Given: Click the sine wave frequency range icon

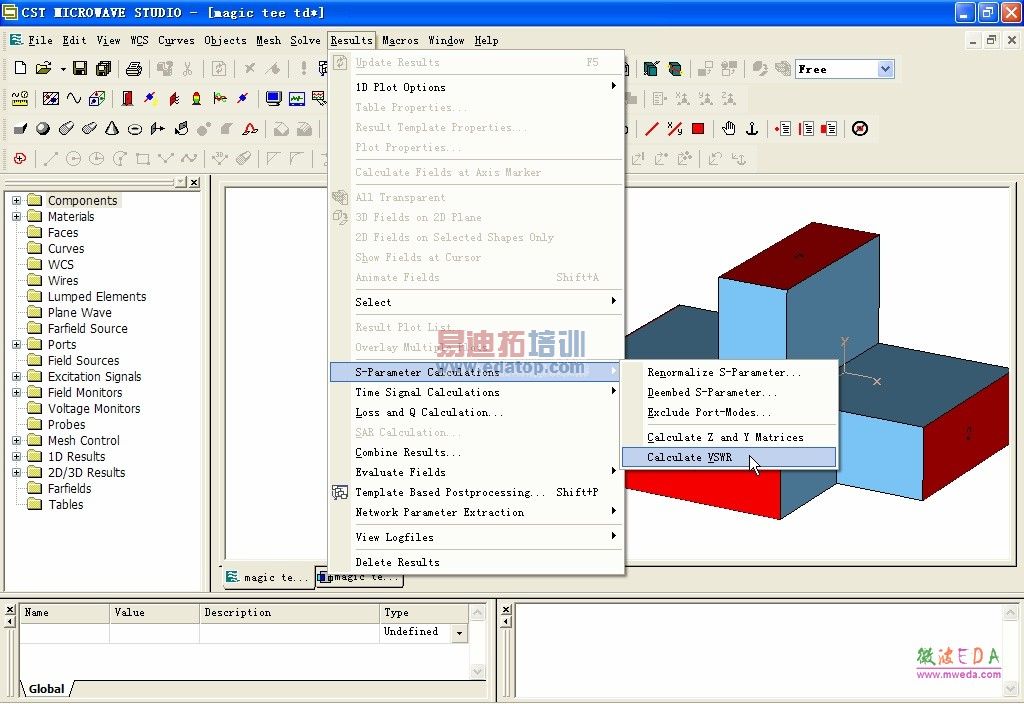Looking at the screenshot, I should 74,99.
